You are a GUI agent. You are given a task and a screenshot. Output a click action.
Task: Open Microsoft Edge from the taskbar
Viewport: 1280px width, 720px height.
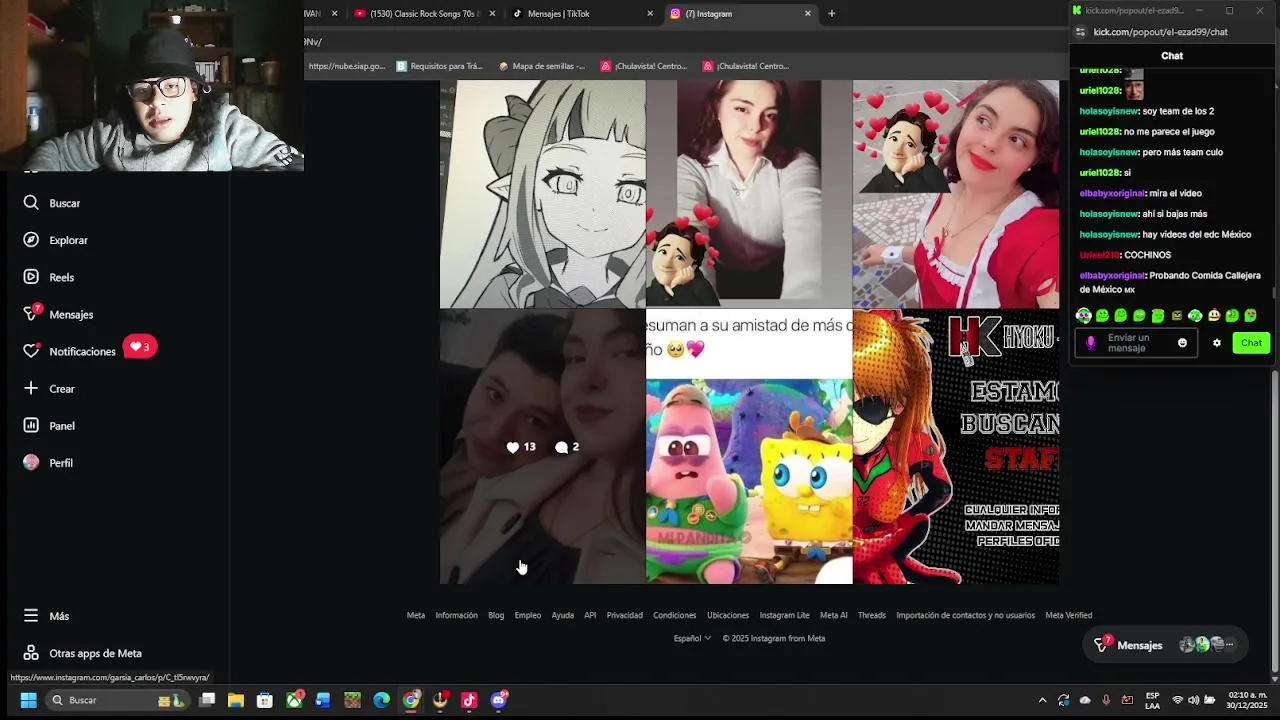click(x=382, y=700)
